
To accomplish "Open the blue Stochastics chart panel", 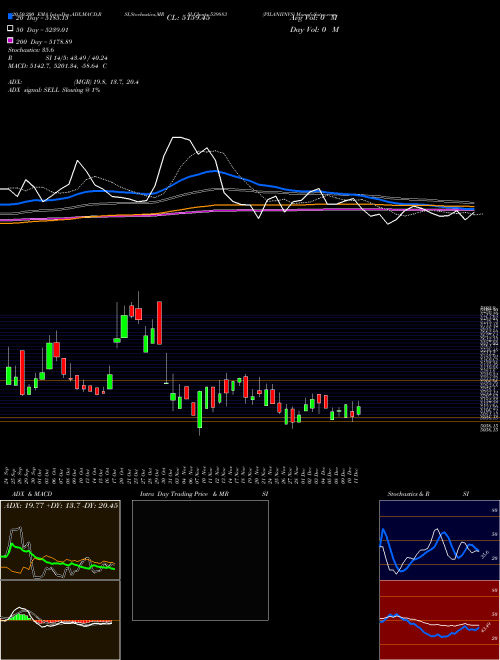I will tap(439, 540).
